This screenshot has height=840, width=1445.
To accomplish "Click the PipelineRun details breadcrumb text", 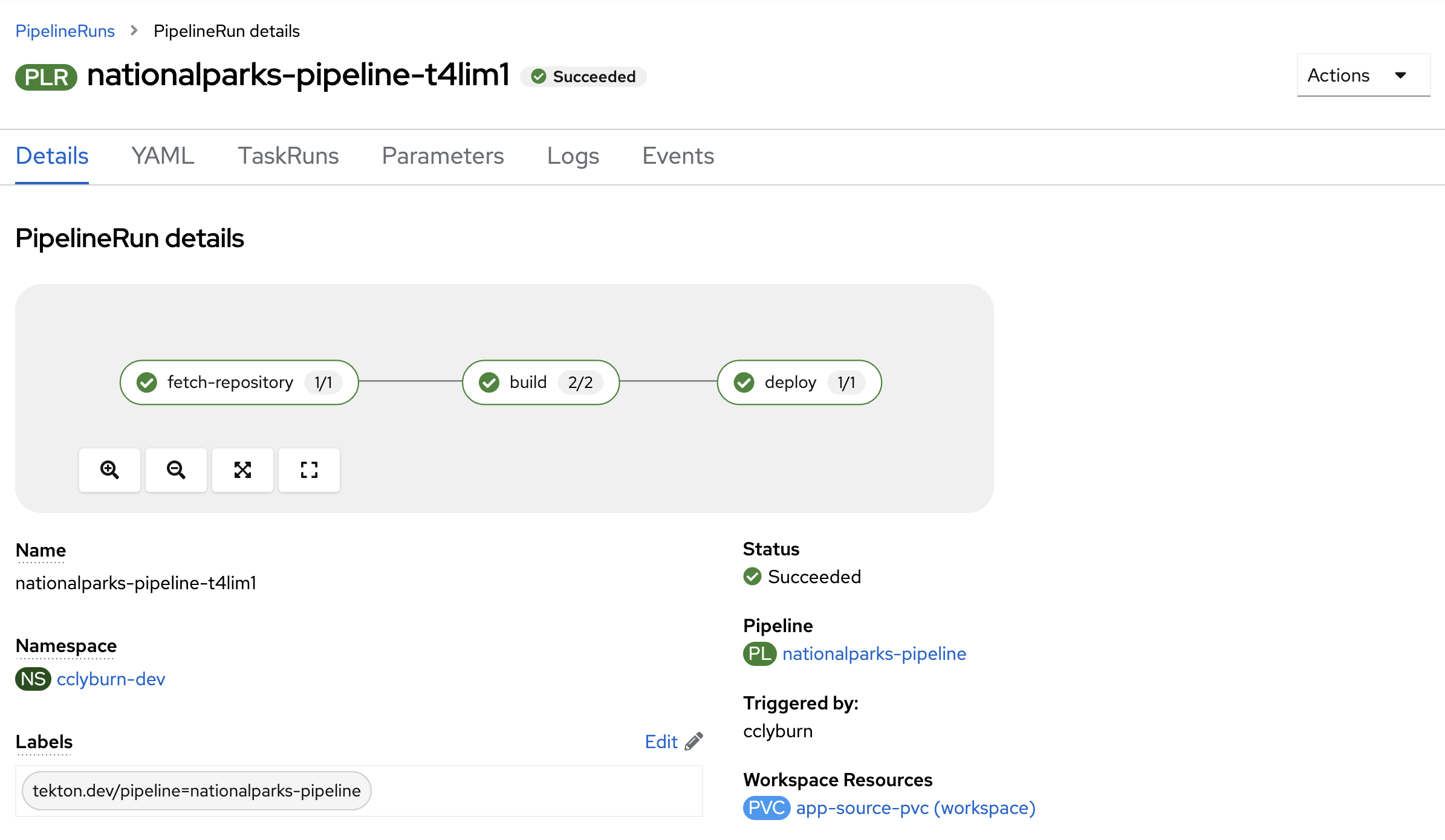I will (x=227, y=31).
